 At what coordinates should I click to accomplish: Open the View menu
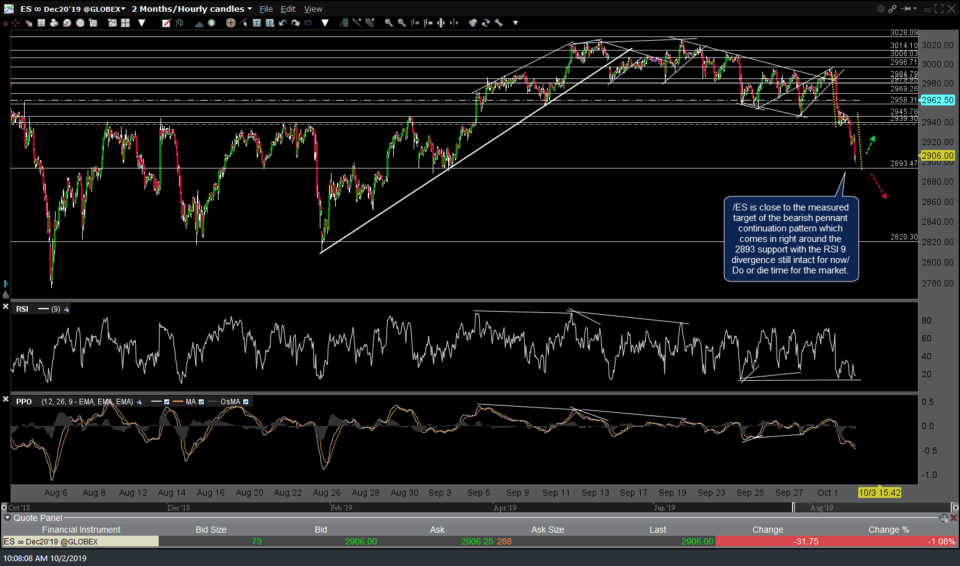(313, 9)
